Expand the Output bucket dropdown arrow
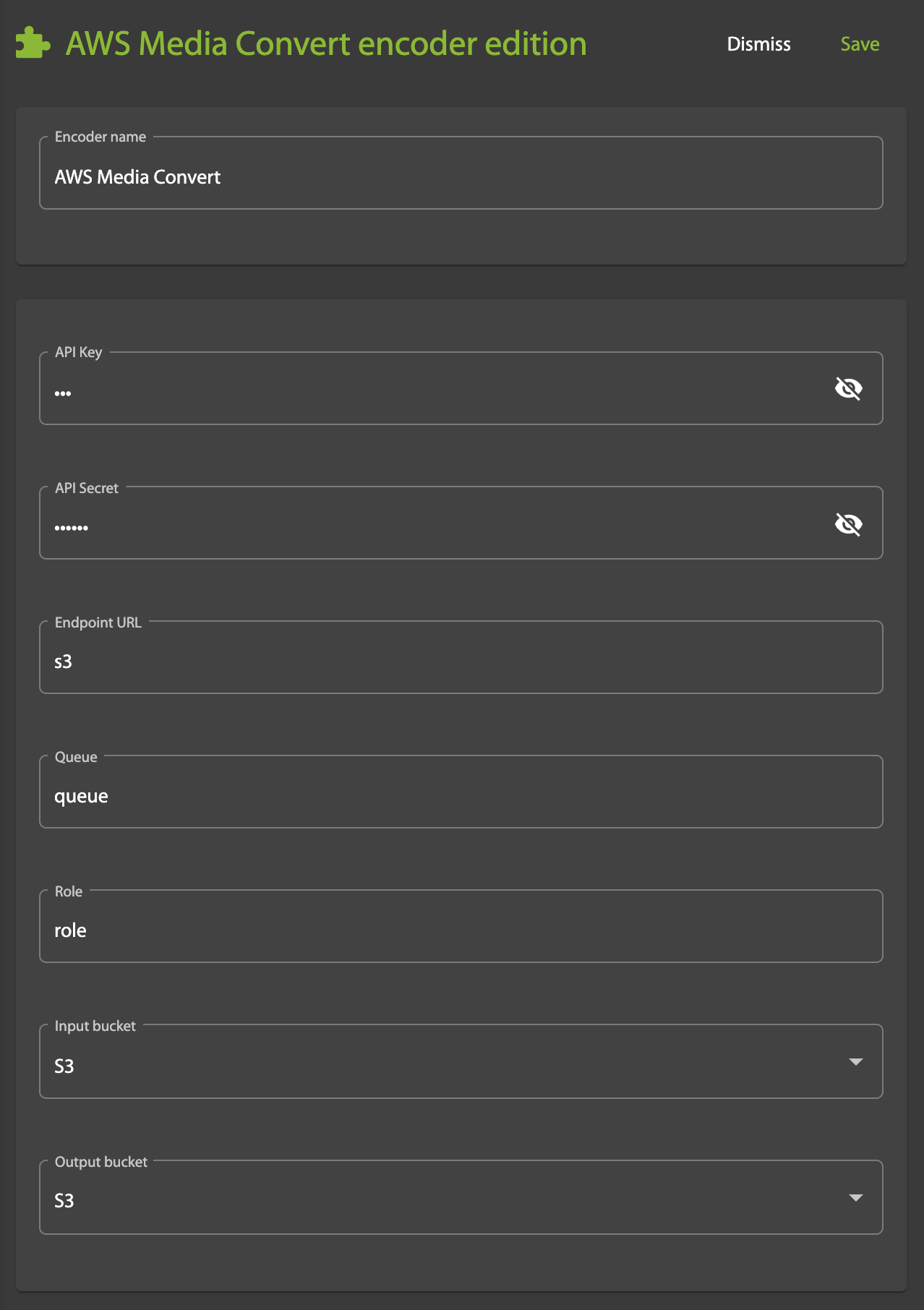Viewport: 924px width, 1310px height. 855,1198
